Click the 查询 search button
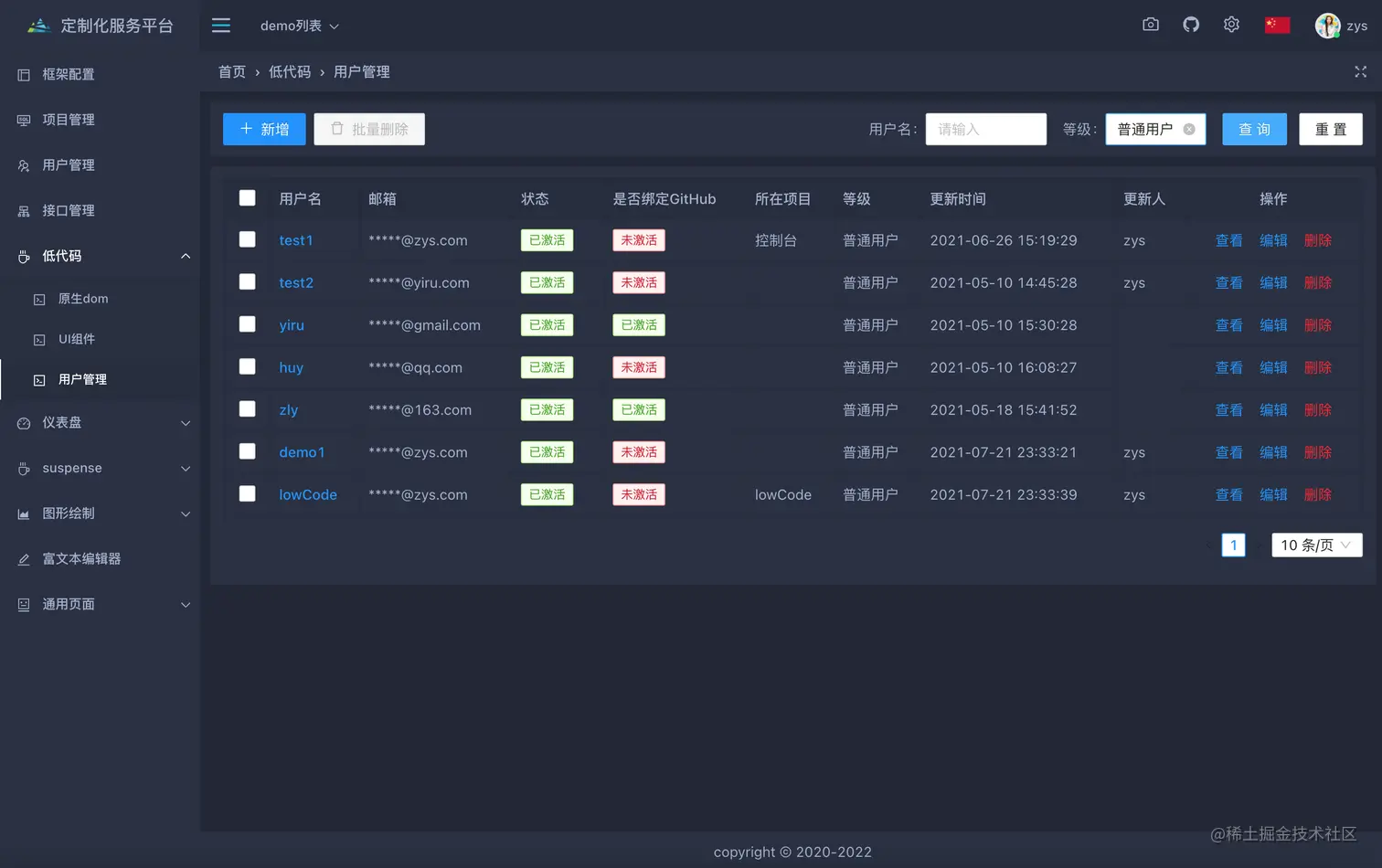The image size is (1382, 868). coord(1254,129)
